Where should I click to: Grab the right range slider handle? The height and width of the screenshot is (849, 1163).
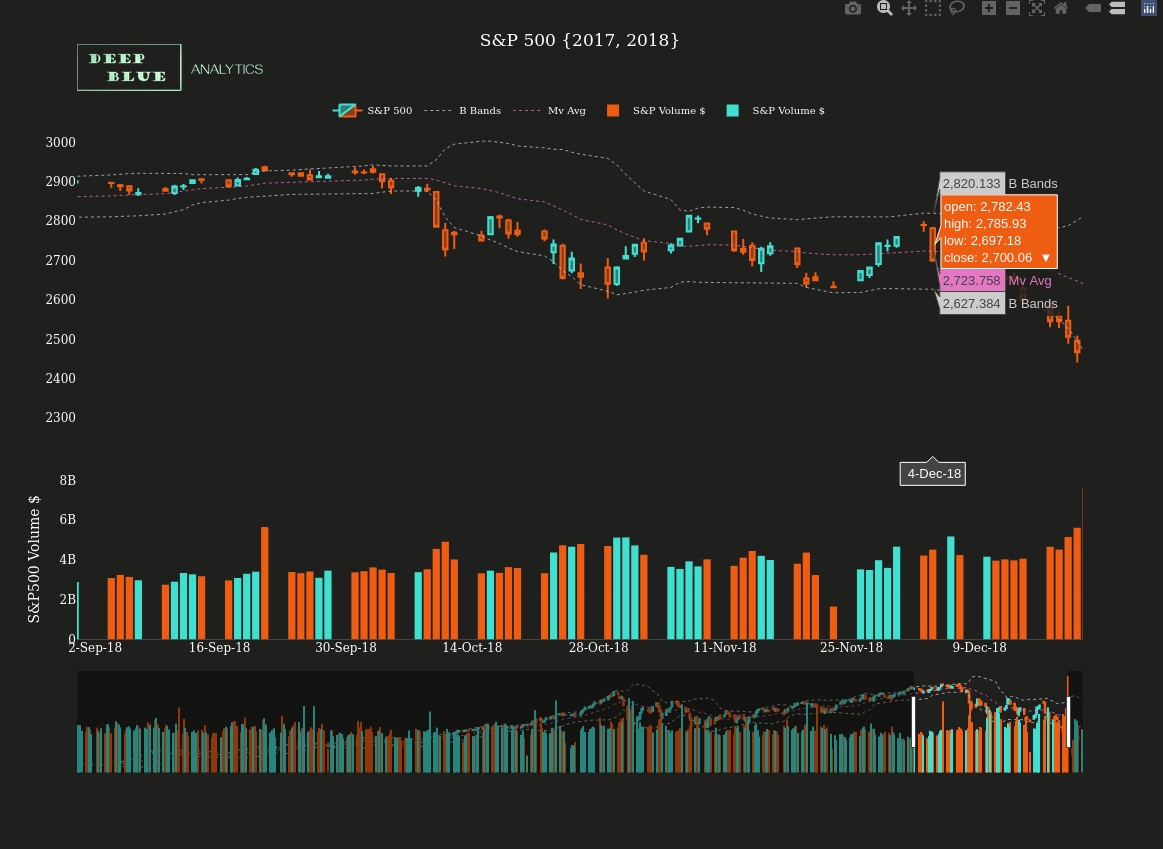[x=1068, y=721]
